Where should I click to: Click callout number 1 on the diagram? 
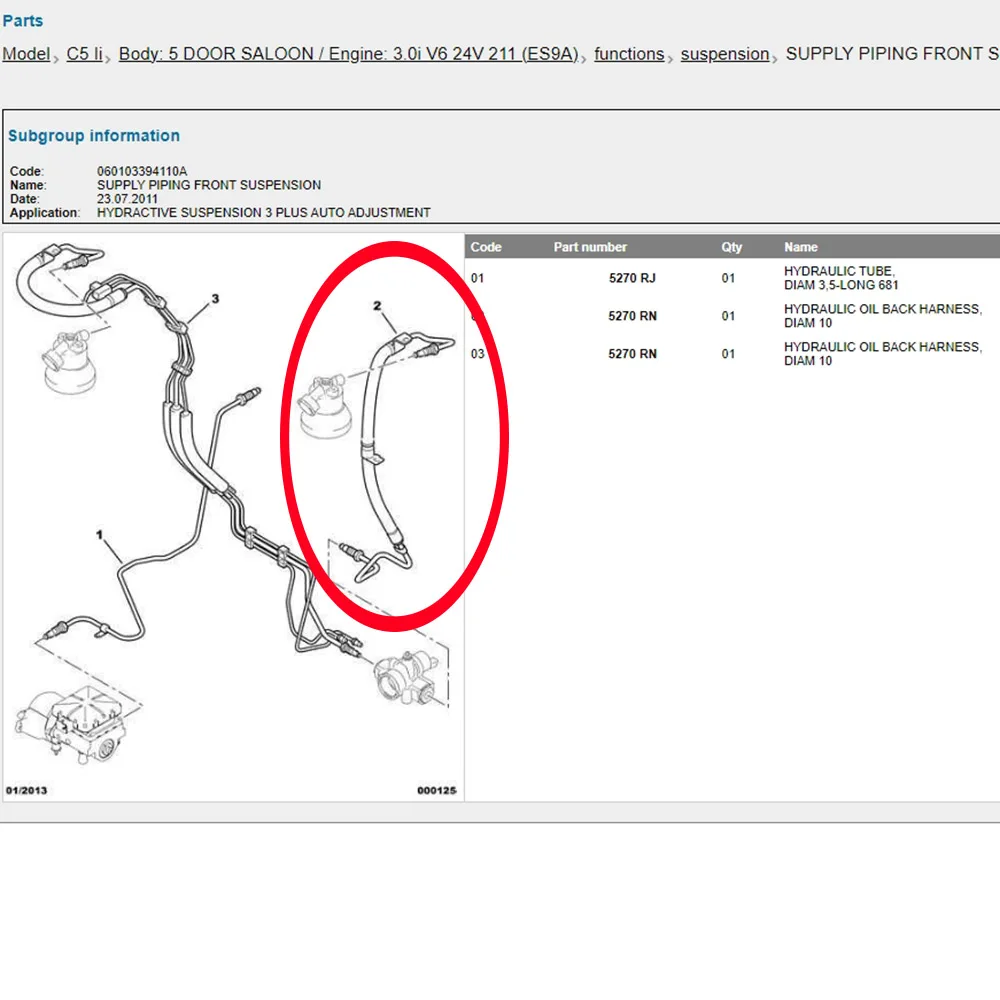click(x=99, y=534)
